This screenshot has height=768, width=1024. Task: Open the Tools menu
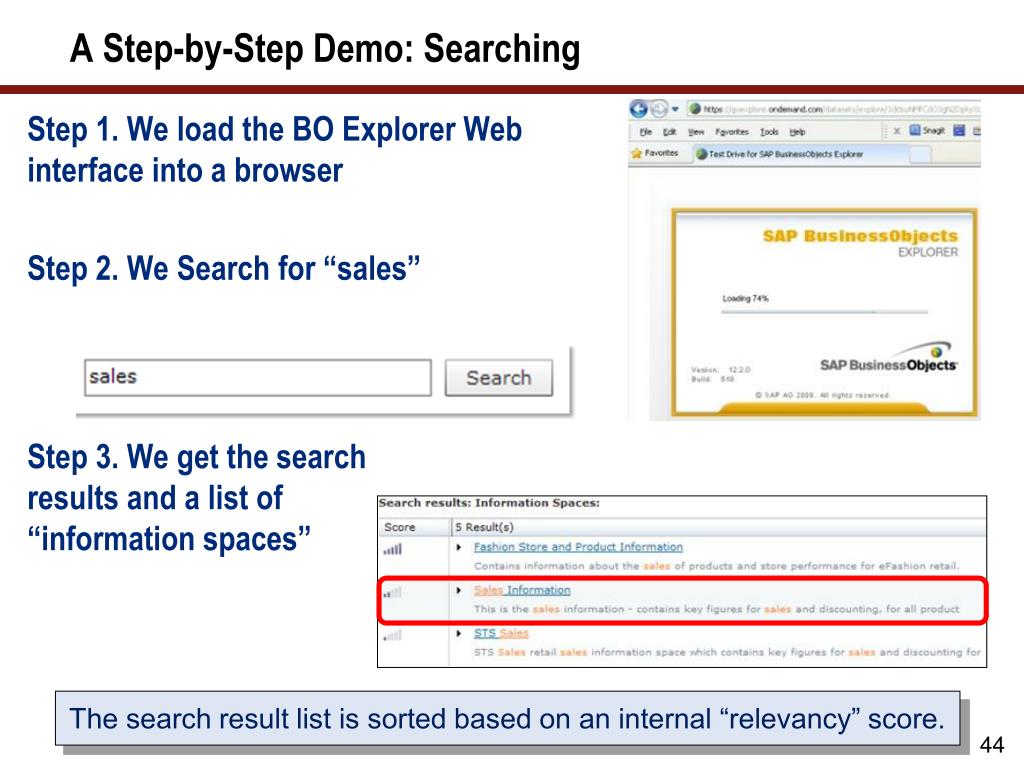tap(769, 132)
